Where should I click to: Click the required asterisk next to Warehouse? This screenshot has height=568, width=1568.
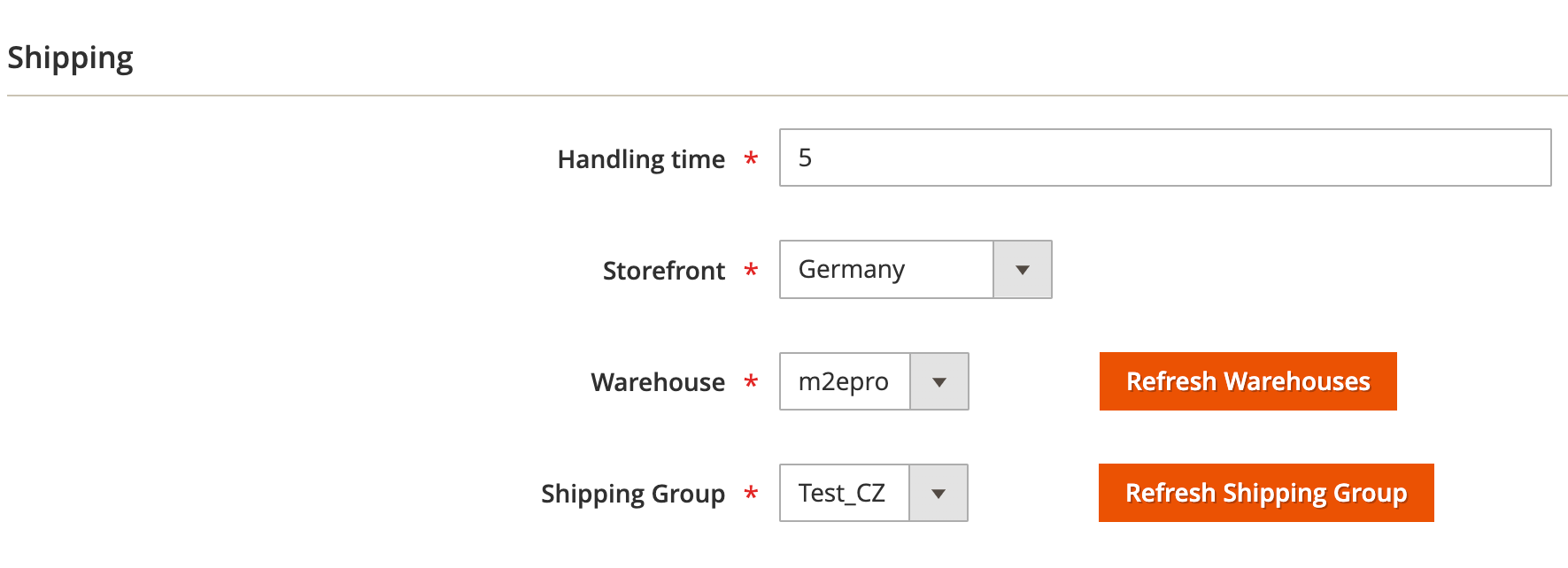tap(751, 381)
